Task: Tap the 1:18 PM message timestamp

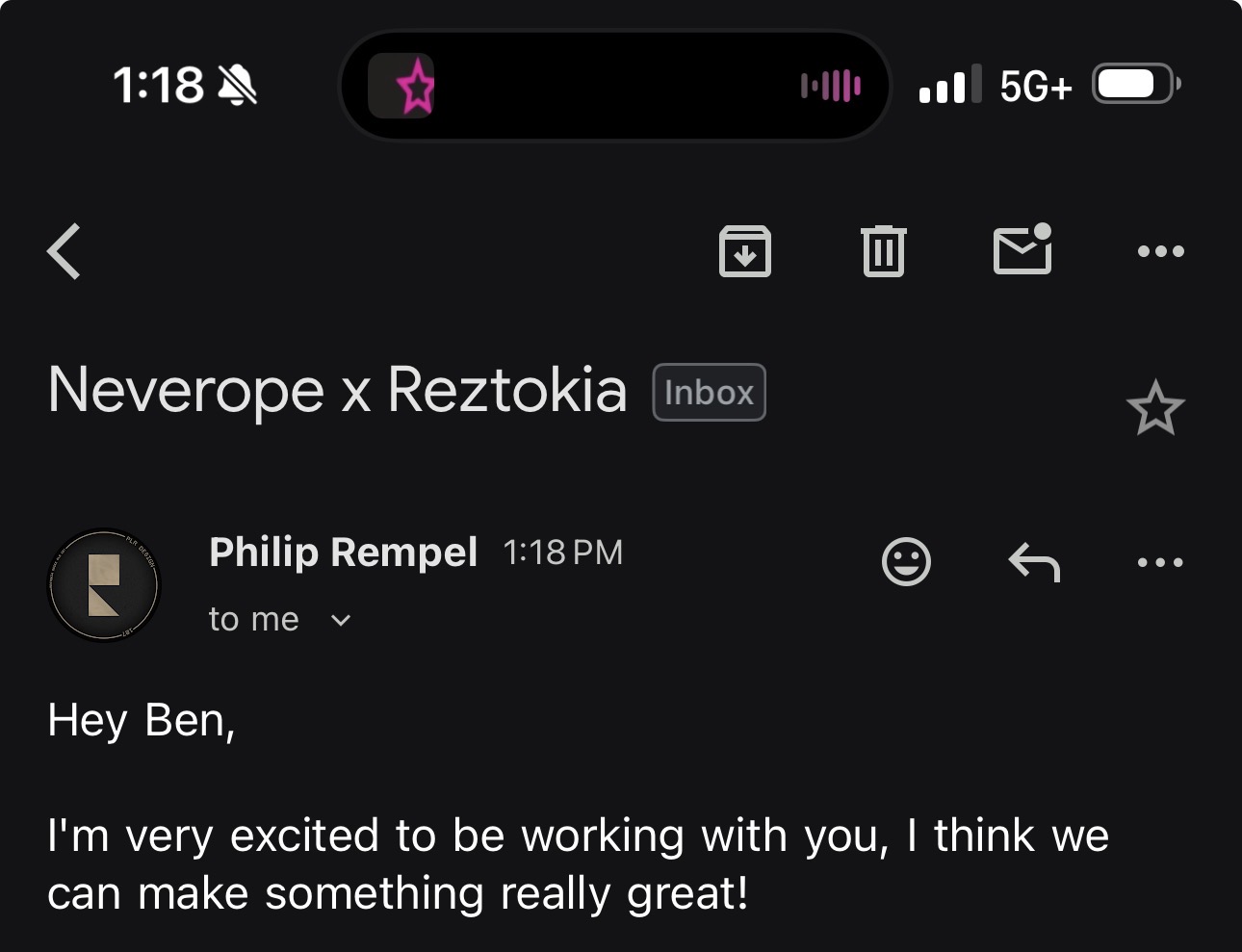Action: point(563,553)
